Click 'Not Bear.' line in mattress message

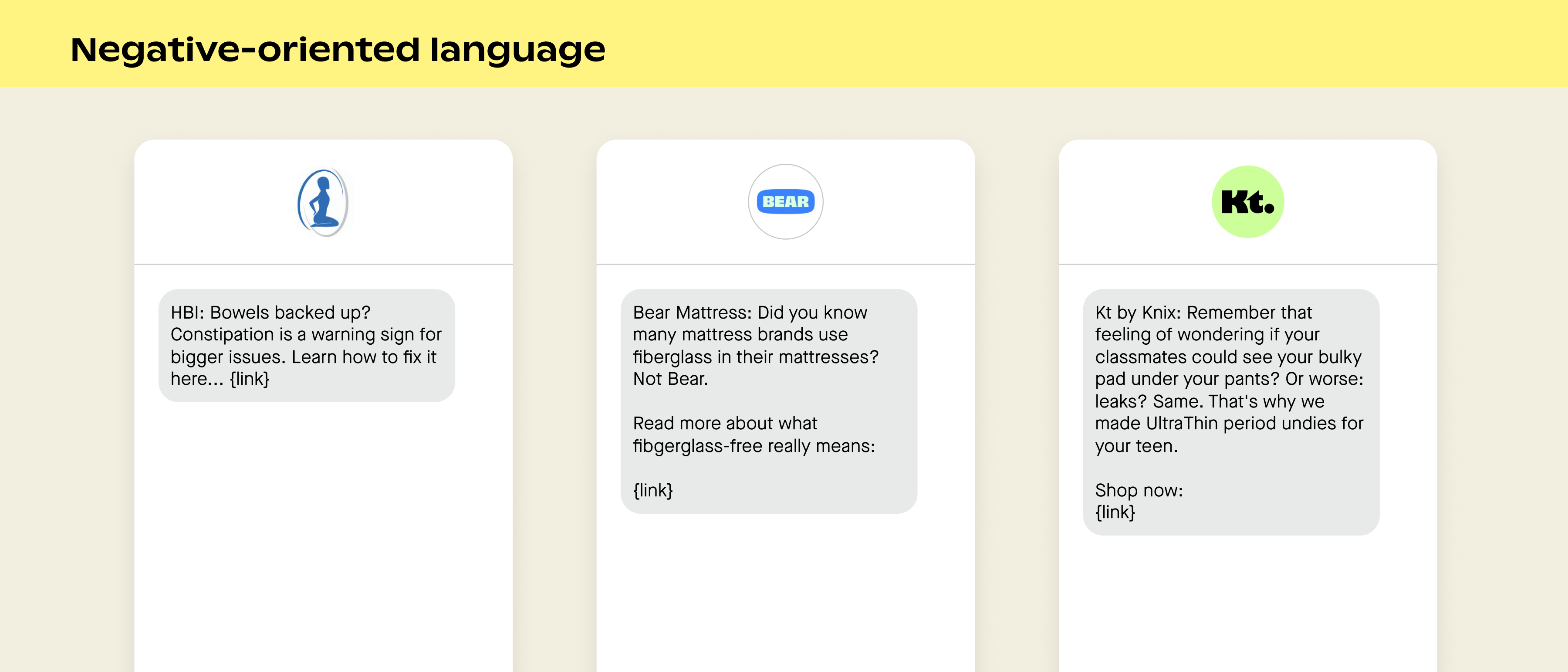click(670, 379)
